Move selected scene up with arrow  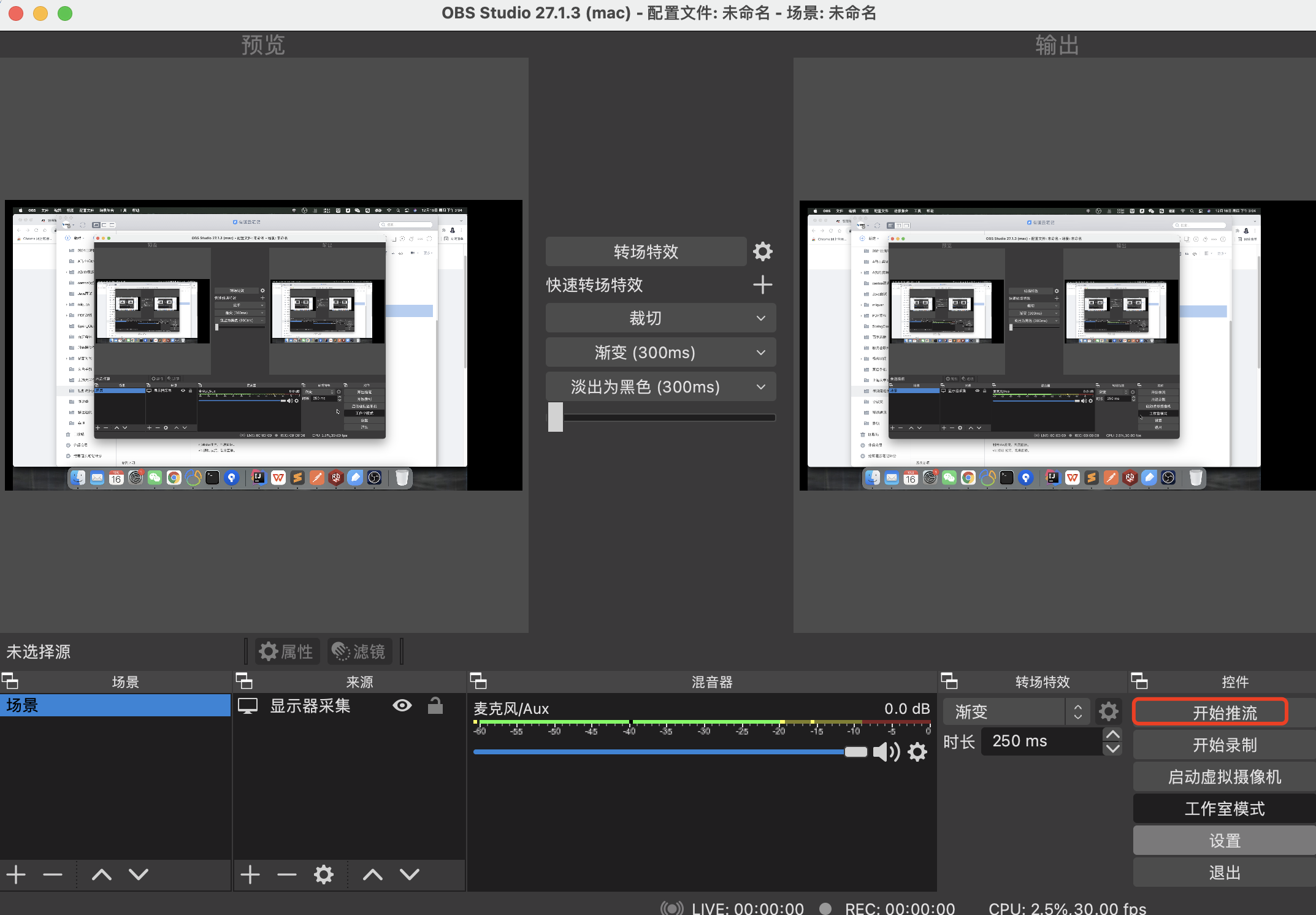pos(102,875)
